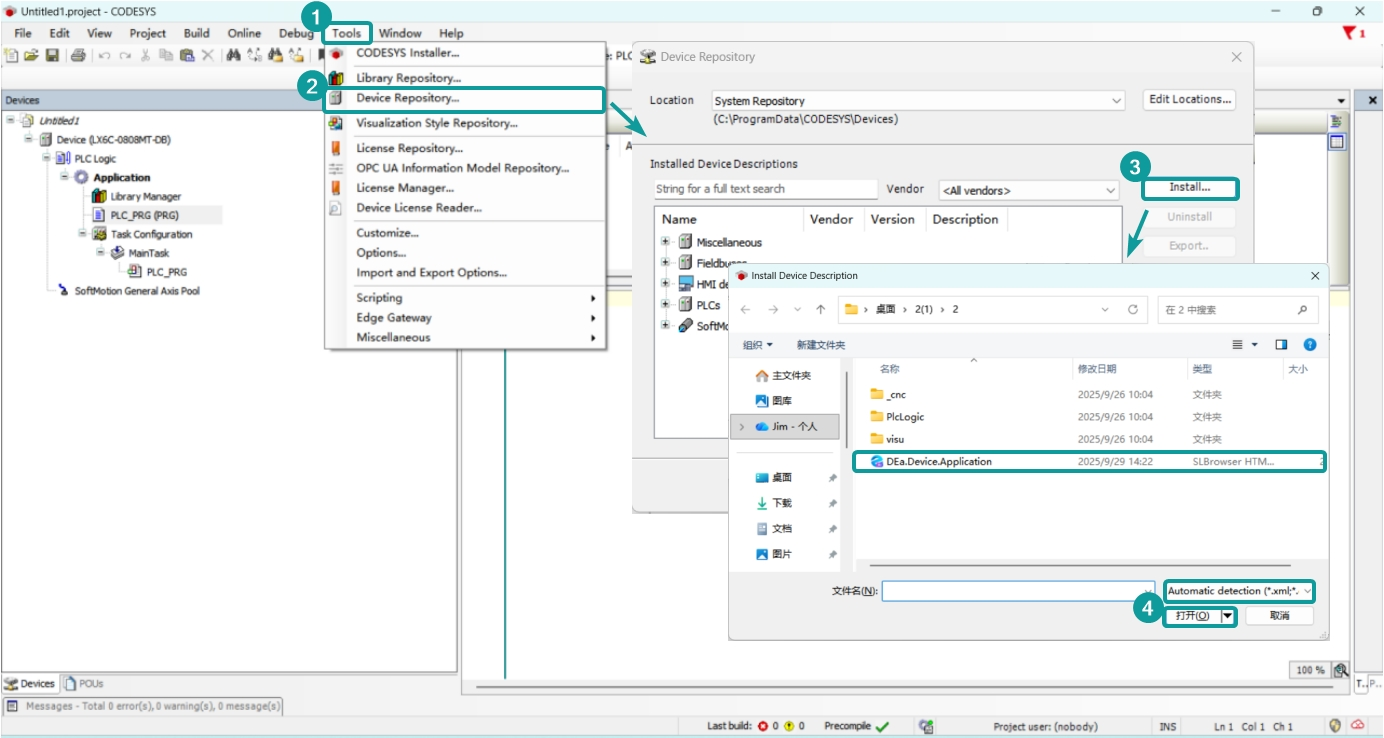Click the New Project toolbar icon
The width and height of the screenshot is (1384, 738).
point(11,55)
